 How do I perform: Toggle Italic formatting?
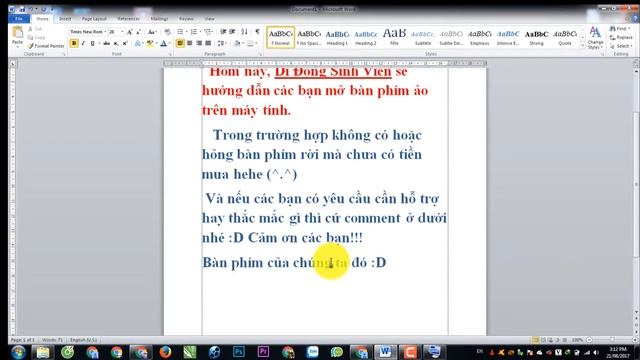83,43
